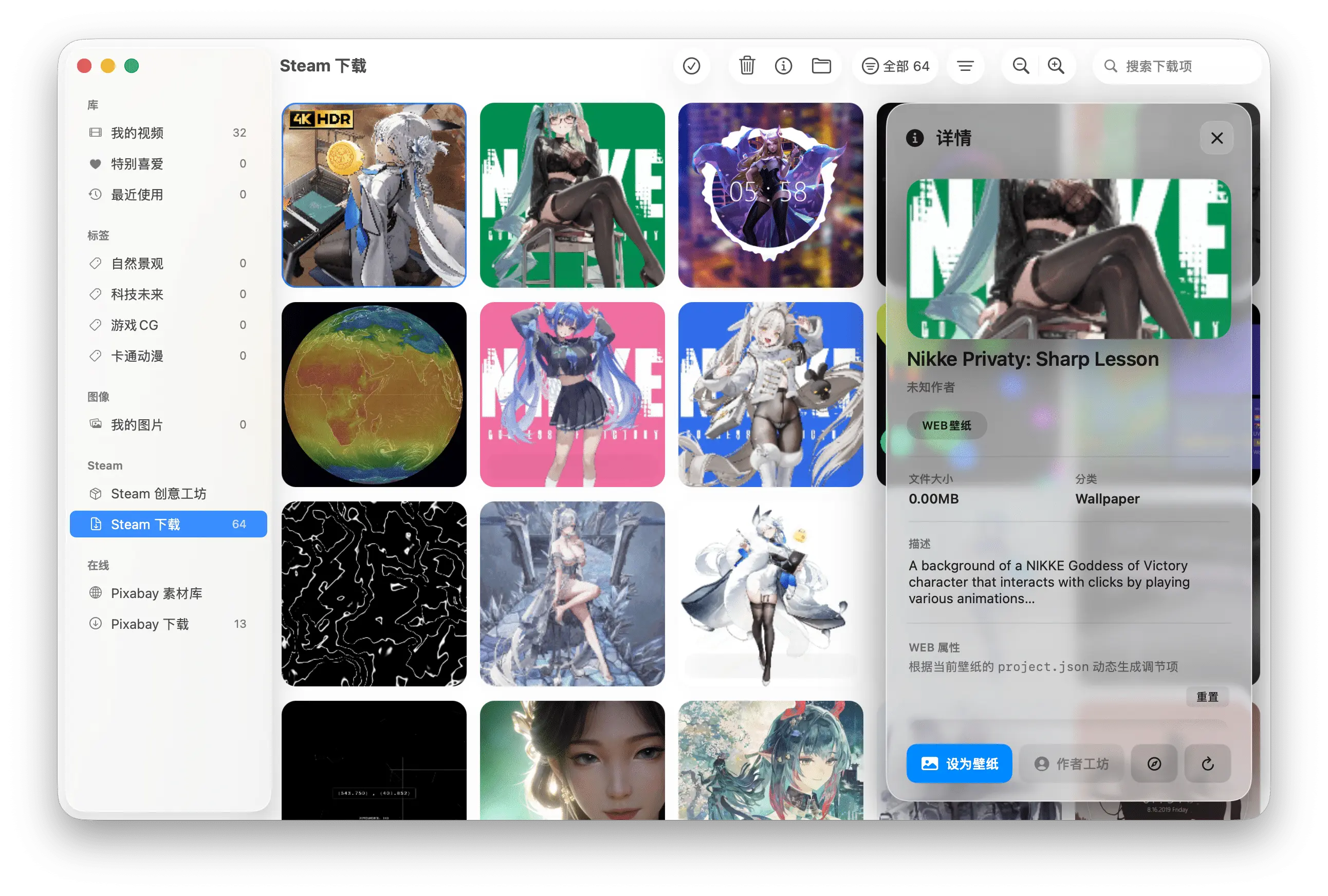
Task: Click the tag icon beside 卡通动漫
Action: 96,356
